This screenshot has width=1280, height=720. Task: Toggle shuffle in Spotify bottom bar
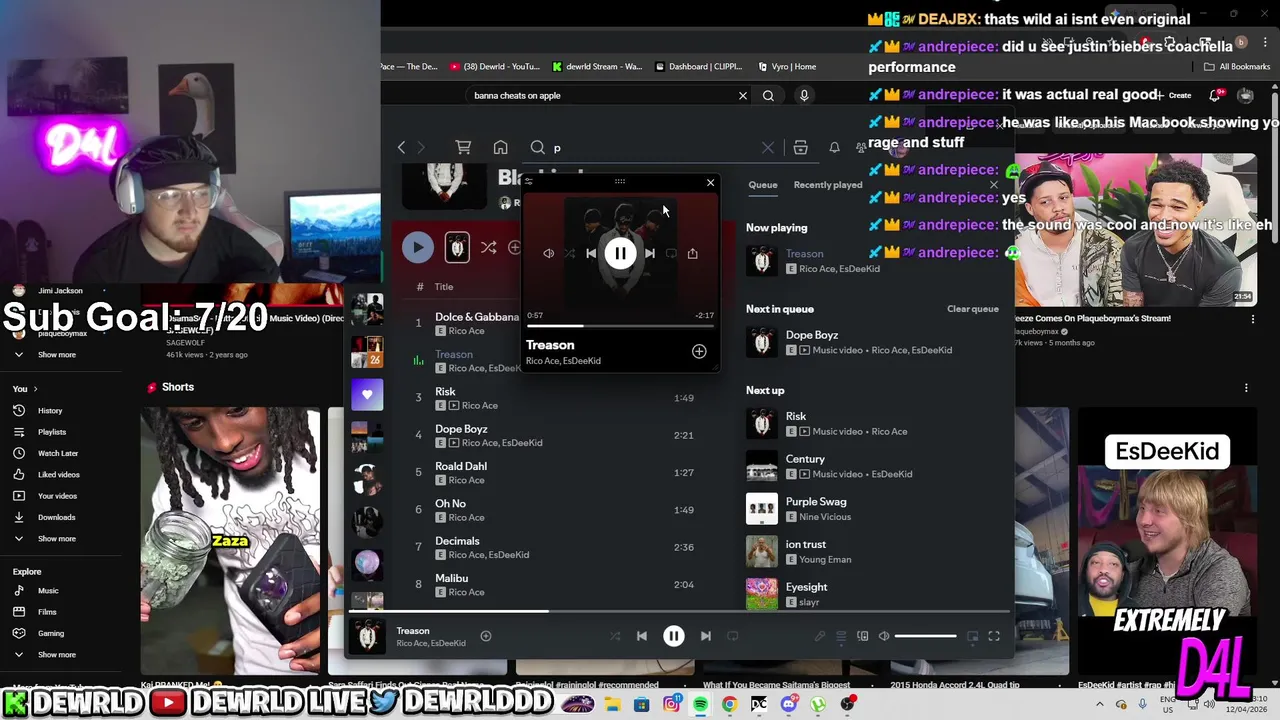coord(615,636)
